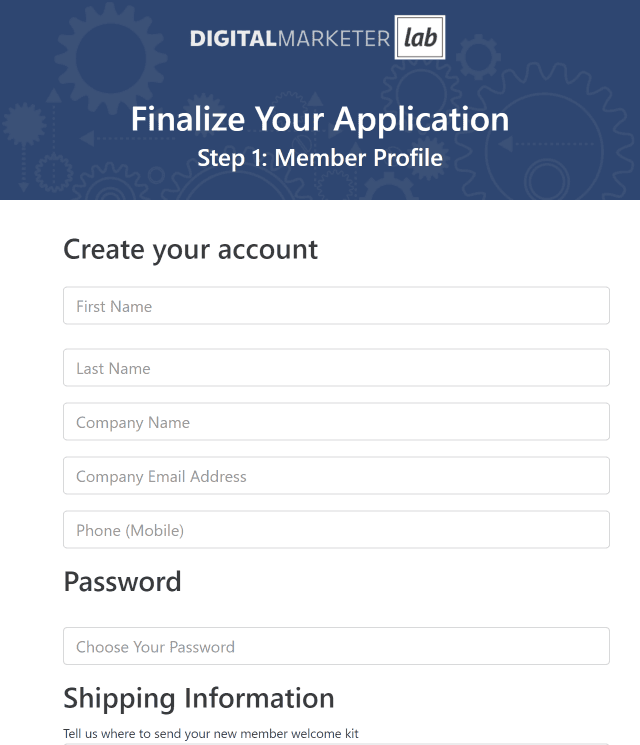Viewport: 640px width, 745px height.
Task: Activate the Company Name field
Action: pos(336,421)
